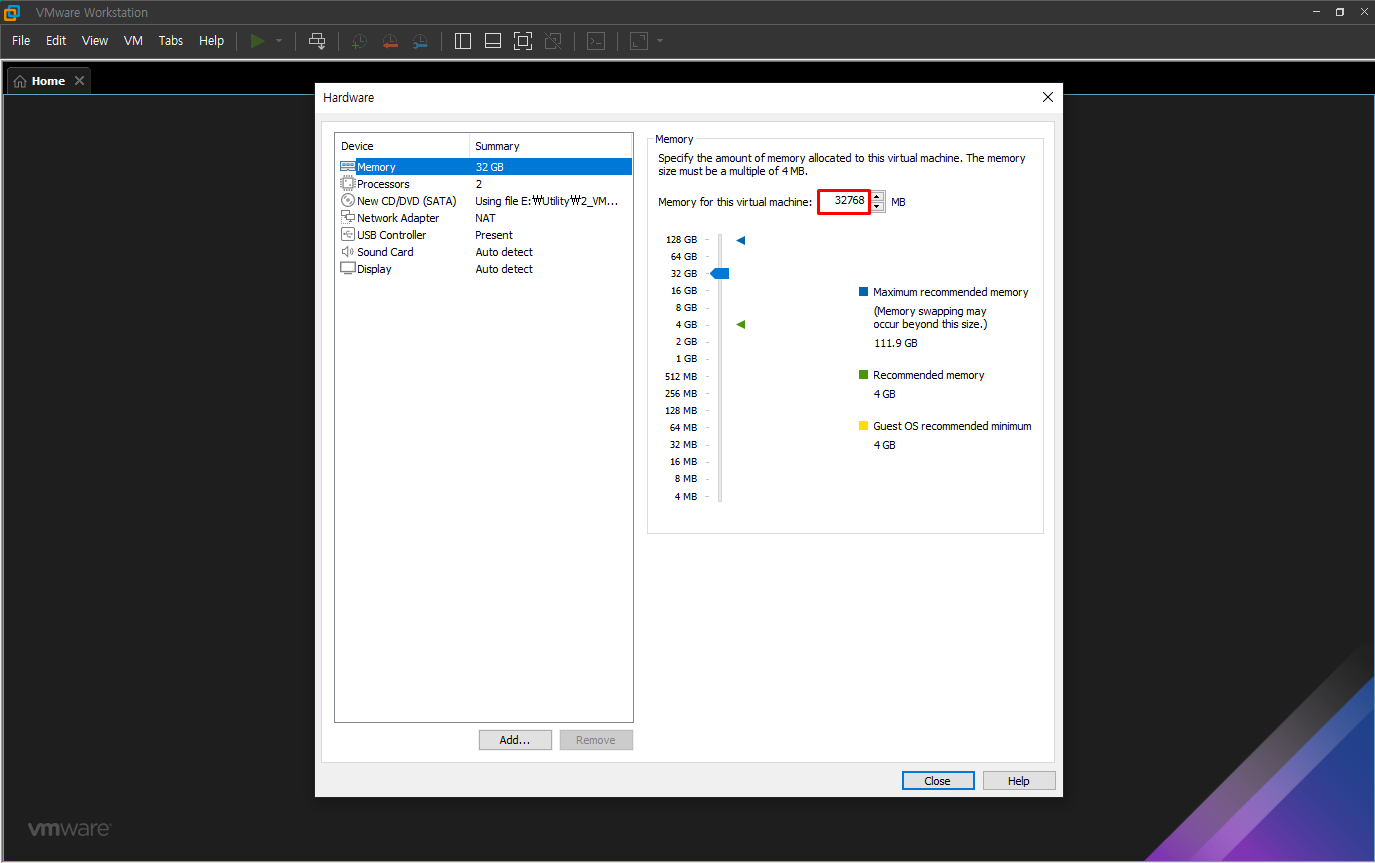The image size is (1375, 863).
Task: Click the Guest OS recommended minimum label
Action: [x=952, y=426]
